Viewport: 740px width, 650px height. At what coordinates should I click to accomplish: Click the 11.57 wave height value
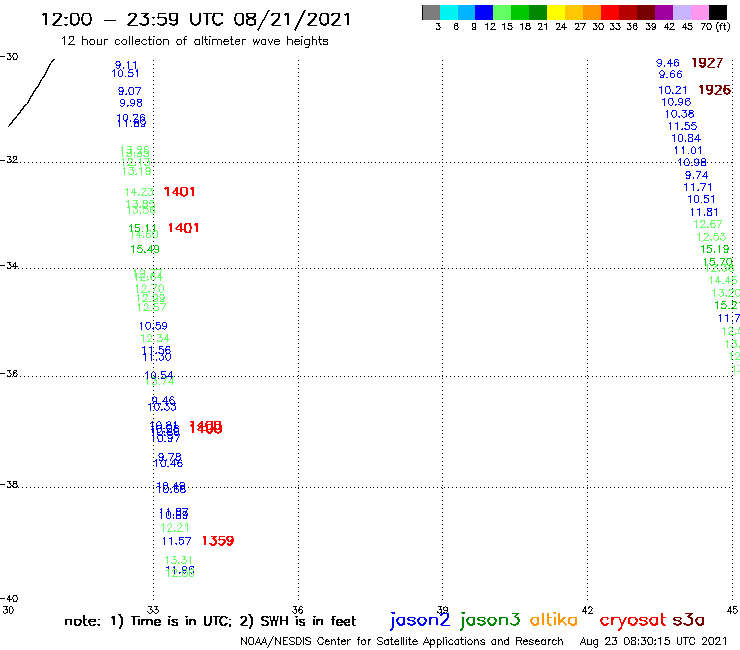tap(177, 541)
